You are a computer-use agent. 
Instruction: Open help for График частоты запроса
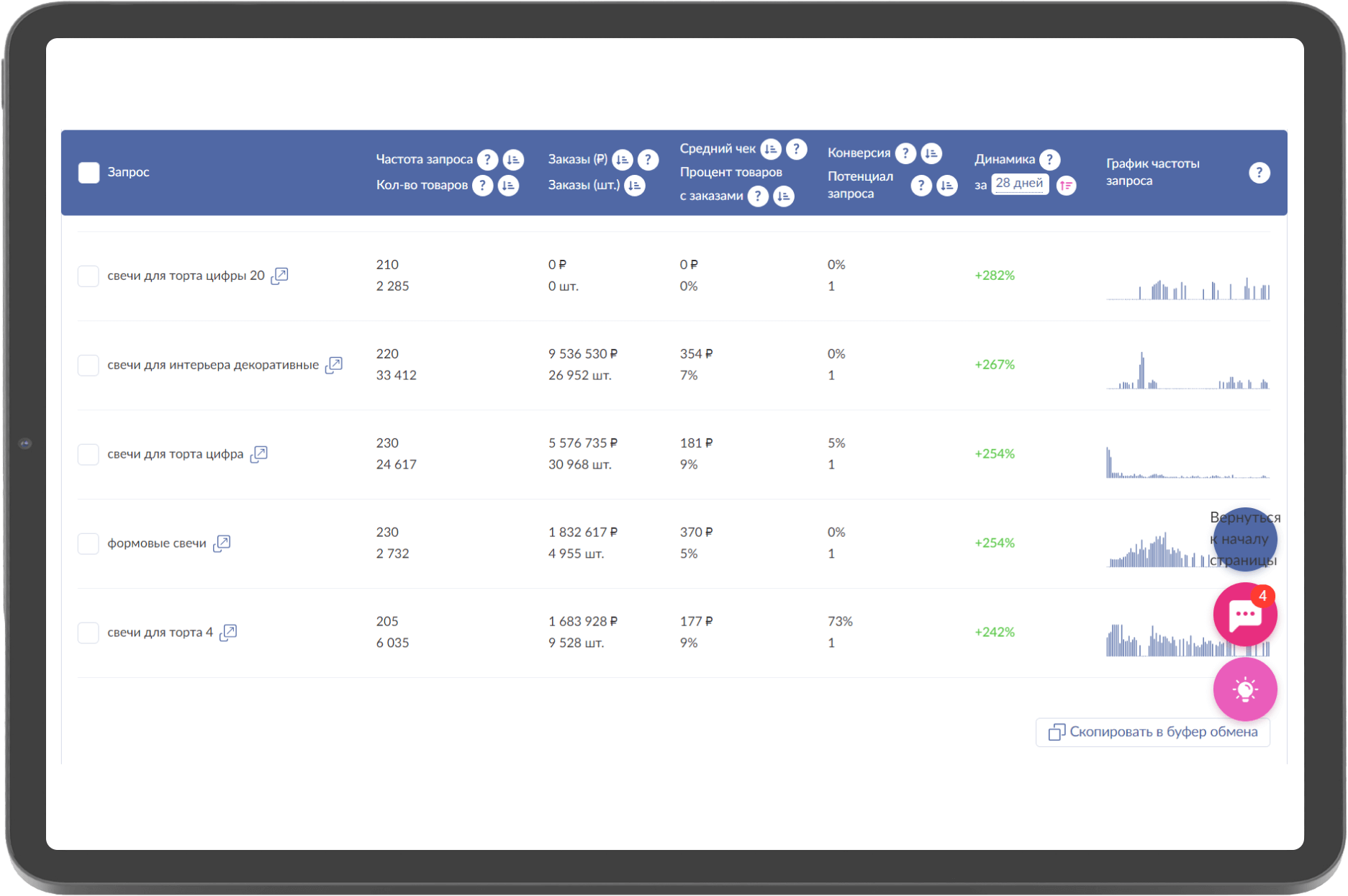(x=1259, y=172)
